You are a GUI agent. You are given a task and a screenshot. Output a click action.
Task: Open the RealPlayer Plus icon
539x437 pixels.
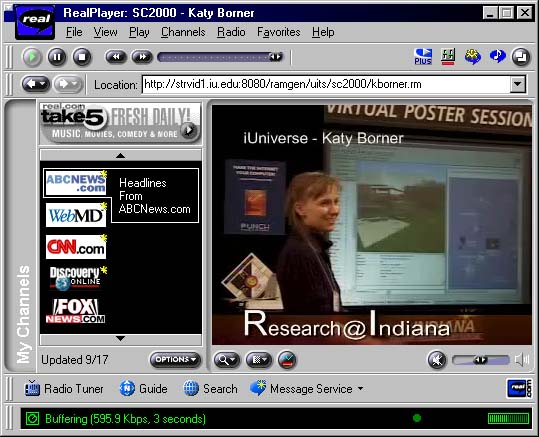[423, 56]
